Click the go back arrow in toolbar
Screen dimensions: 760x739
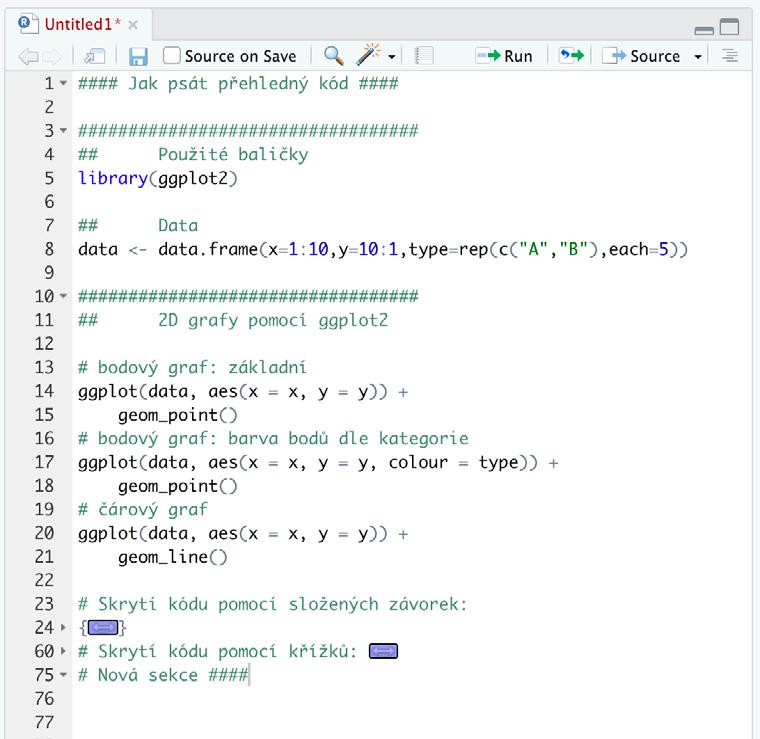(28, 57)
